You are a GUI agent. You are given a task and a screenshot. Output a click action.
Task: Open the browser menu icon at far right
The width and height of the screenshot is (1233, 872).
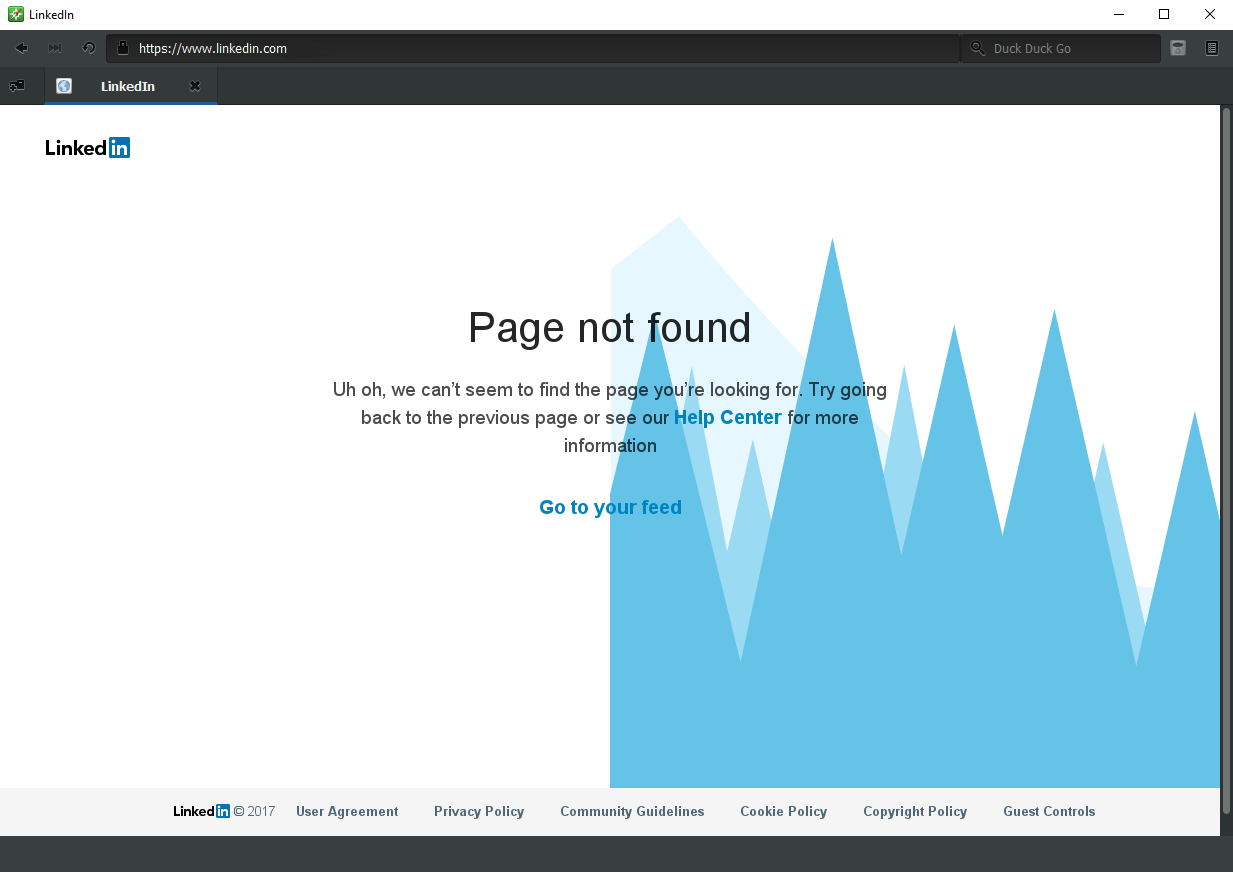click(1212, 48)
